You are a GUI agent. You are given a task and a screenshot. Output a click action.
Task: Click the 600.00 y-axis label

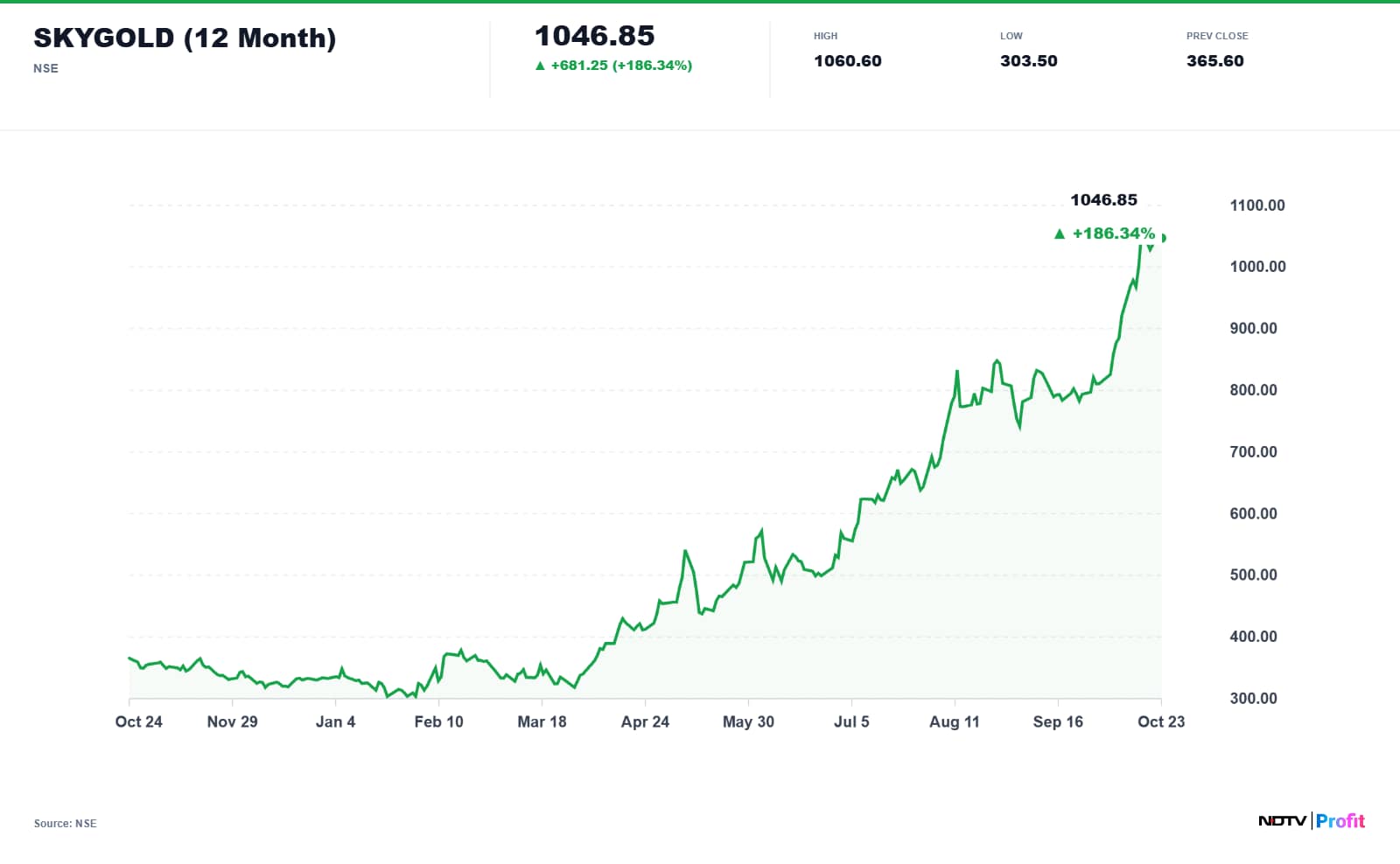tap(1253, 513)
